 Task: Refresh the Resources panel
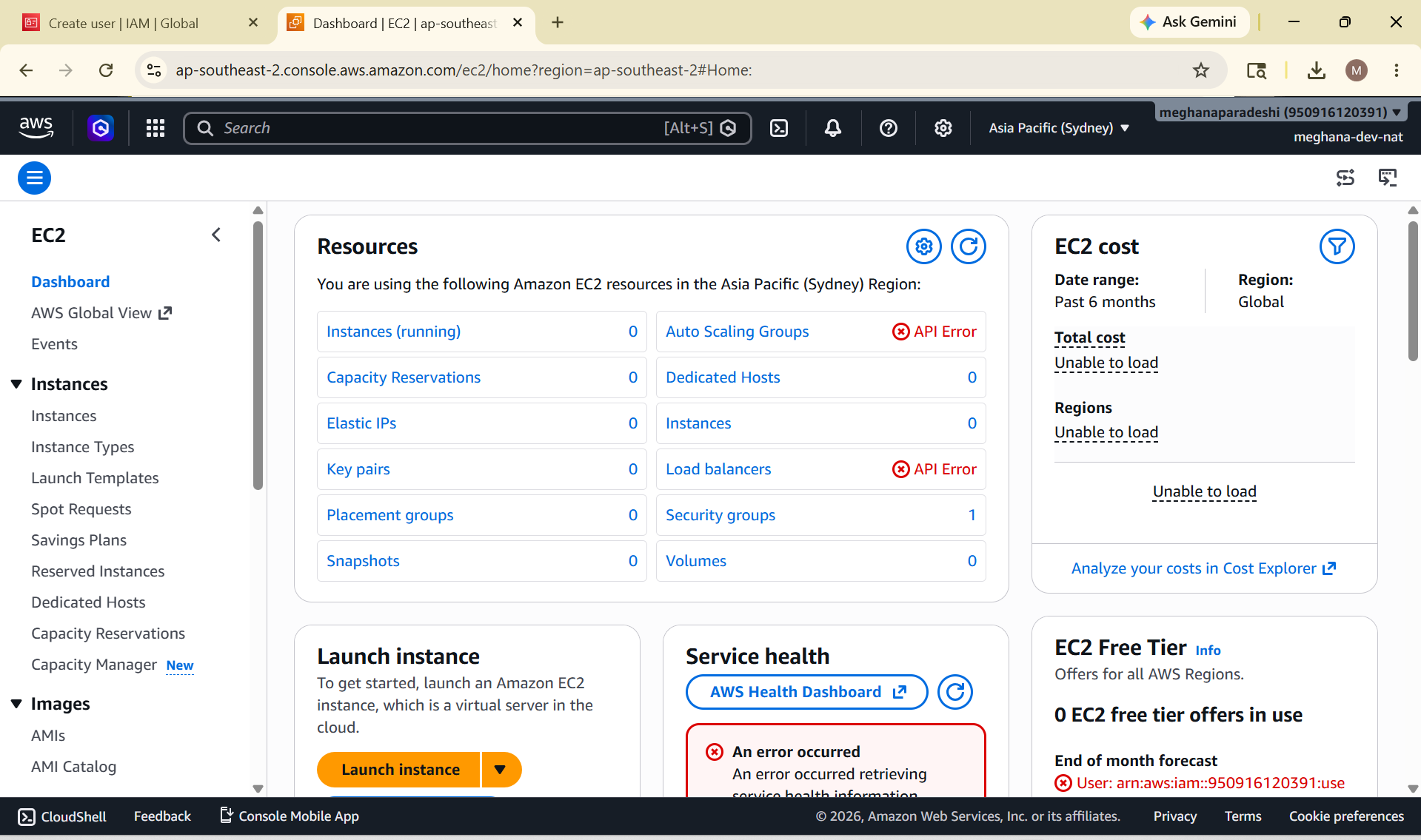point(969,246)
